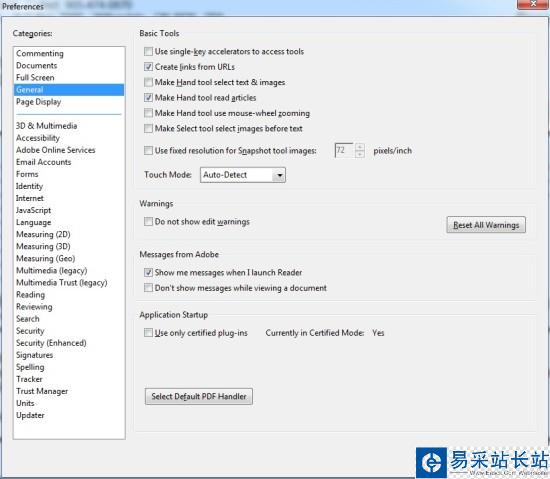Select the Identity category
Viewport: 550px width, 479px height.
[x=69, y=186]
